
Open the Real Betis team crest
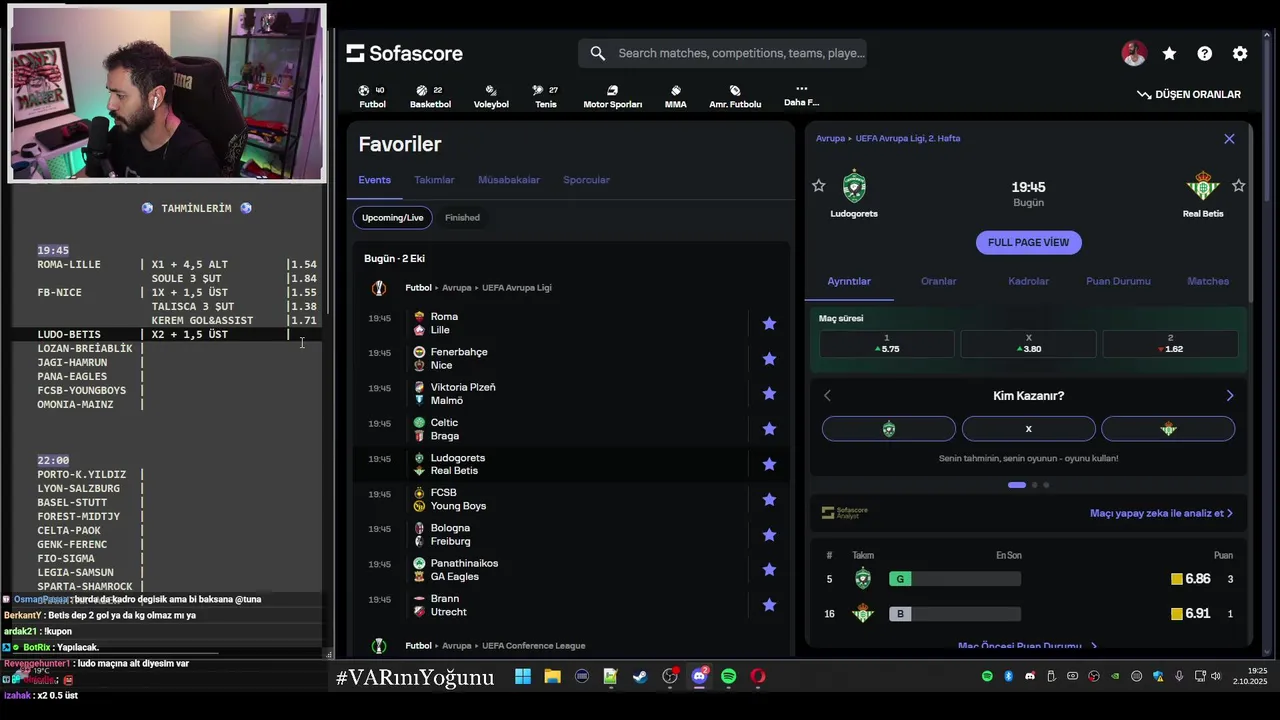[1203, 187]
